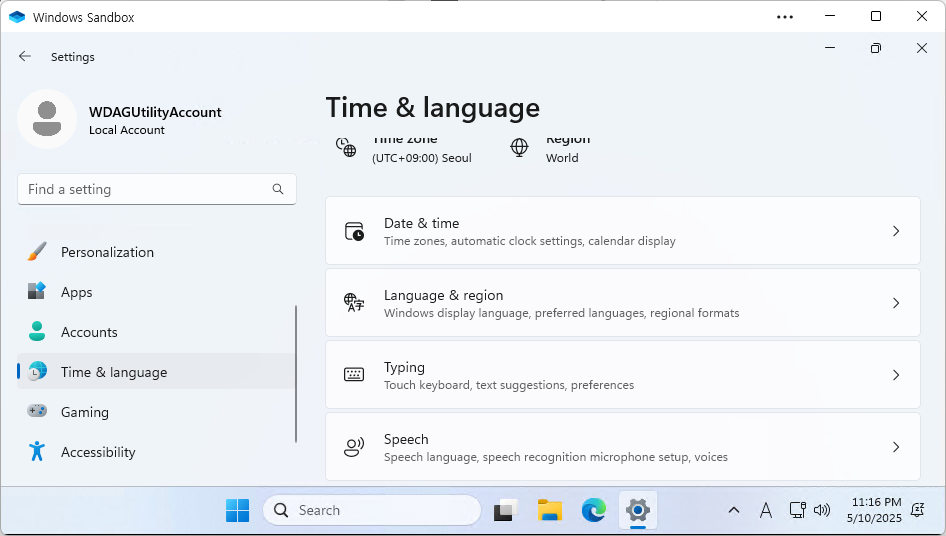Image resolution: width=946 pixels, height=536 pixels.
Task: Open the Speech settings card title
Action: [406, 439]
